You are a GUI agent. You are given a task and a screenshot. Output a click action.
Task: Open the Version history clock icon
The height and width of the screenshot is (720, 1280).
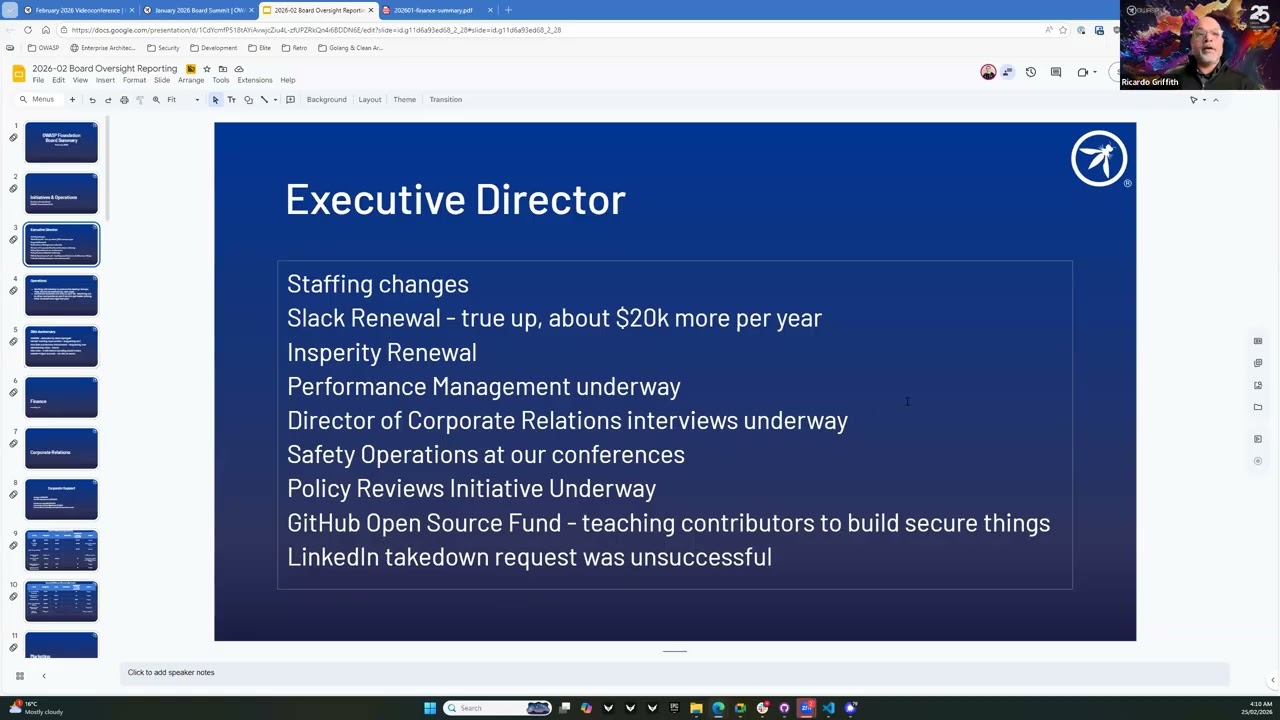[x=1031, y=72]
